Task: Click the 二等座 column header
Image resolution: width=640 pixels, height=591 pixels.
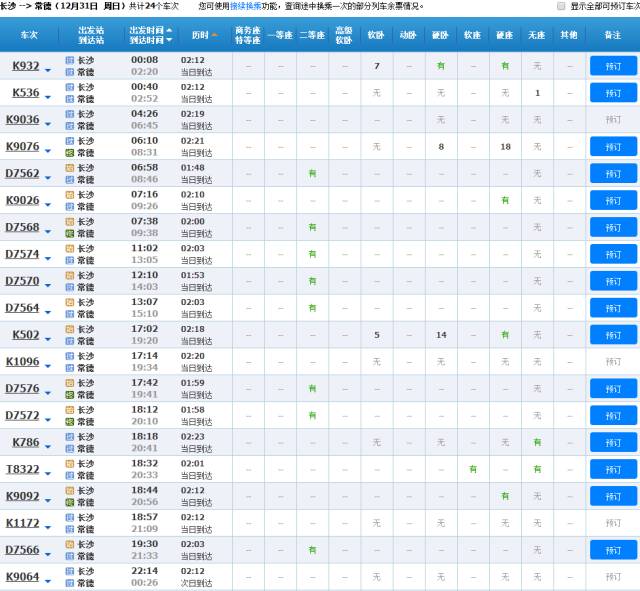Action: tap(312, 35)
